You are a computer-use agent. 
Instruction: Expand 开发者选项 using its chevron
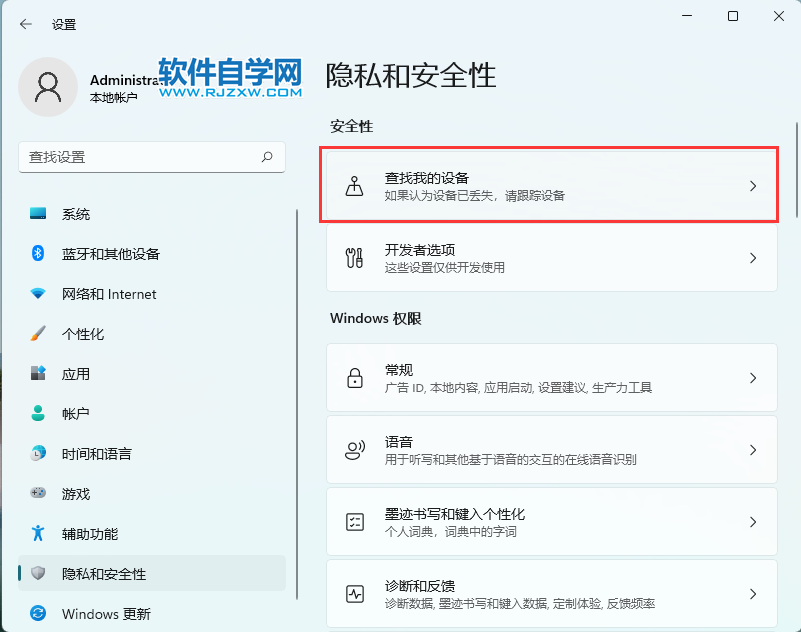point(753,258)
